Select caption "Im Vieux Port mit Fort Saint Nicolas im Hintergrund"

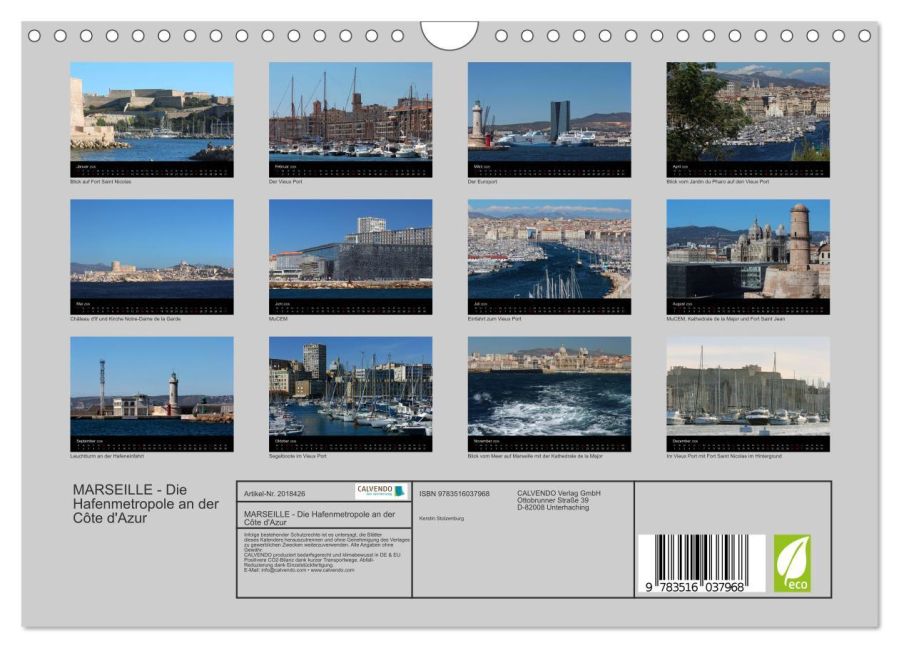click(x=724, y=456)
